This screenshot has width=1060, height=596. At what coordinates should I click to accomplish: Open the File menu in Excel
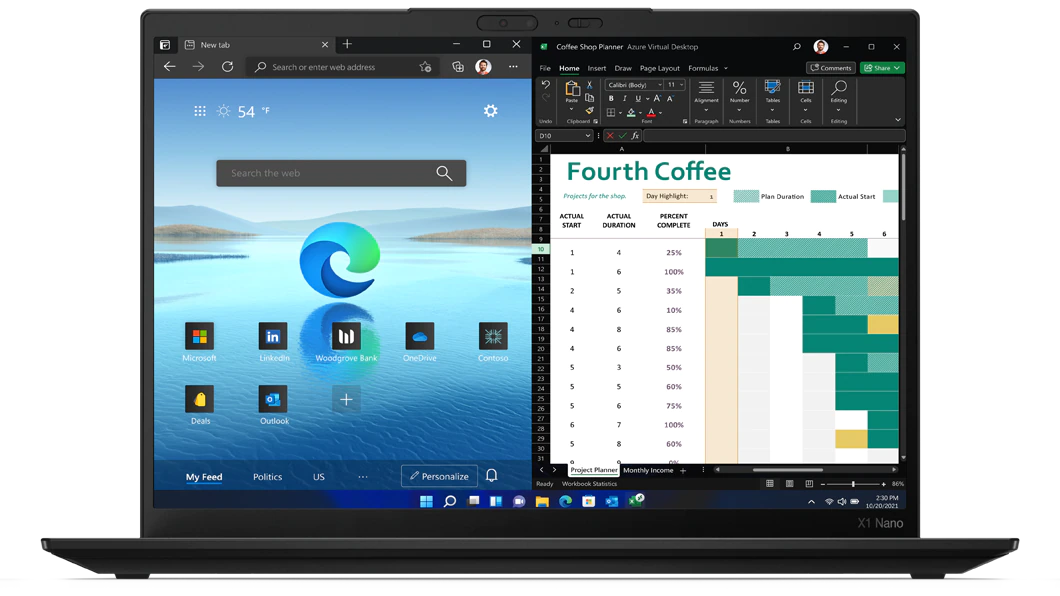click(545, 68)
